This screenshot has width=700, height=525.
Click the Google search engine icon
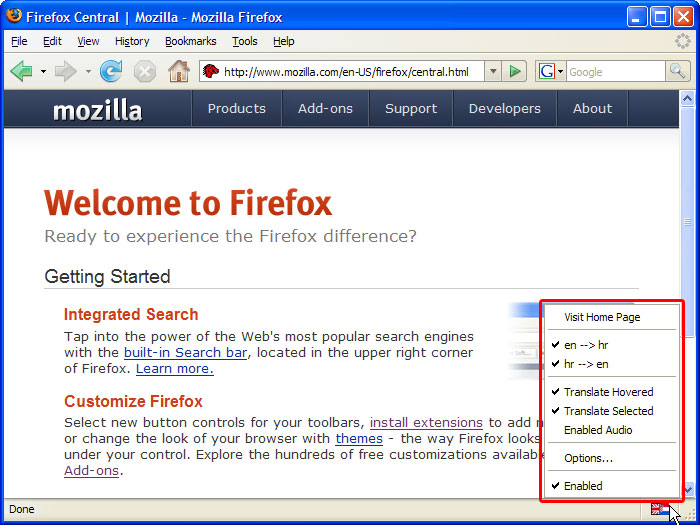pos(546,71)
